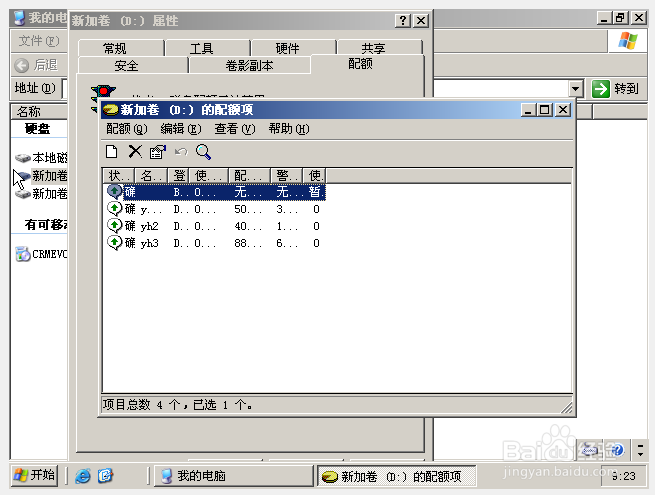Select the yh3 quota entry row

[215, 243]
